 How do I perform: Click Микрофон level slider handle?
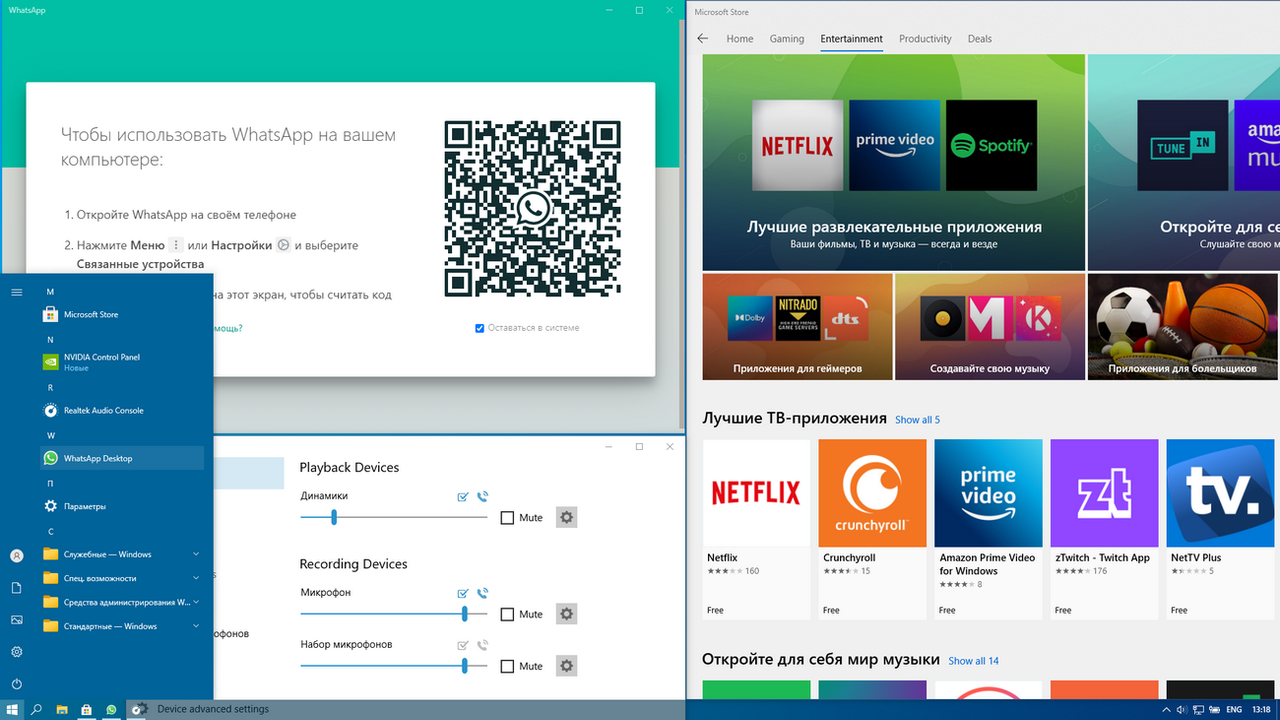point(465,614)
